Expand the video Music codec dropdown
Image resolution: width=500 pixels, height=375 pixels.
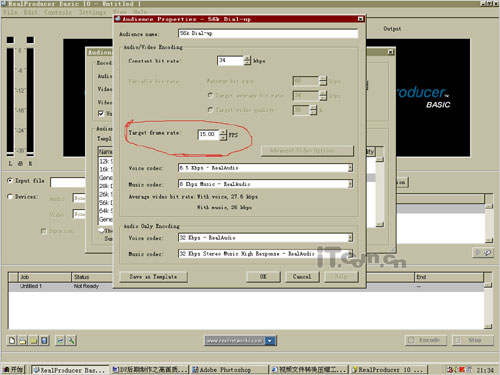tap(350, 184)
